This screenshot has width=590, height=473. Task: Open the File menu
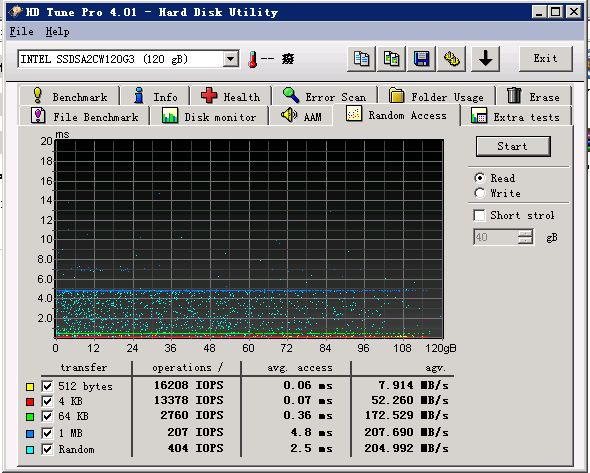(21, 32)
